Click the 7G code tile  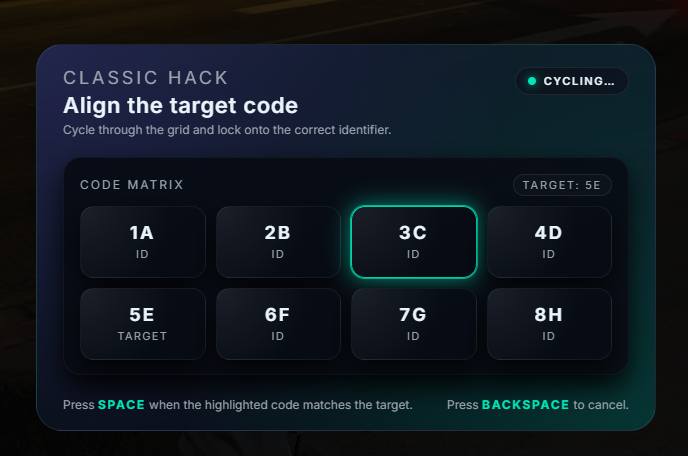click(413, 323)
